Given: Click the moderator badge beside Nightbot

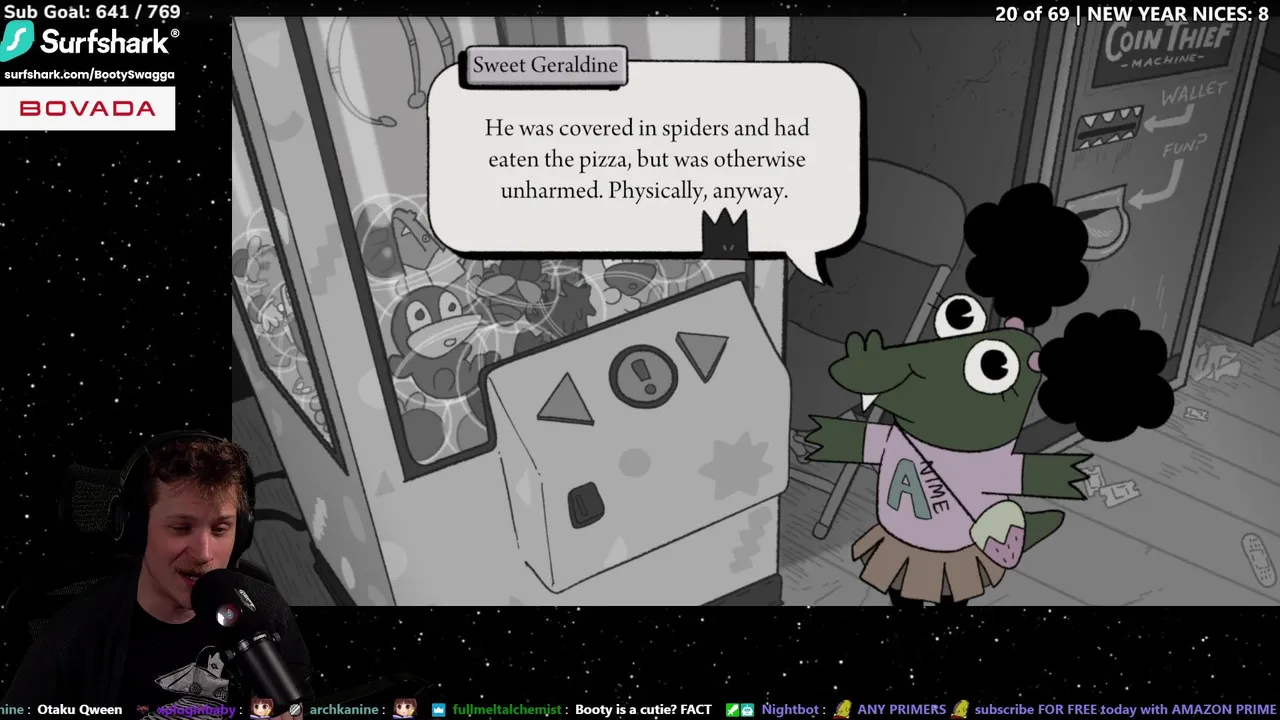Looking at the screenshot, I should (x=732, y=710).
